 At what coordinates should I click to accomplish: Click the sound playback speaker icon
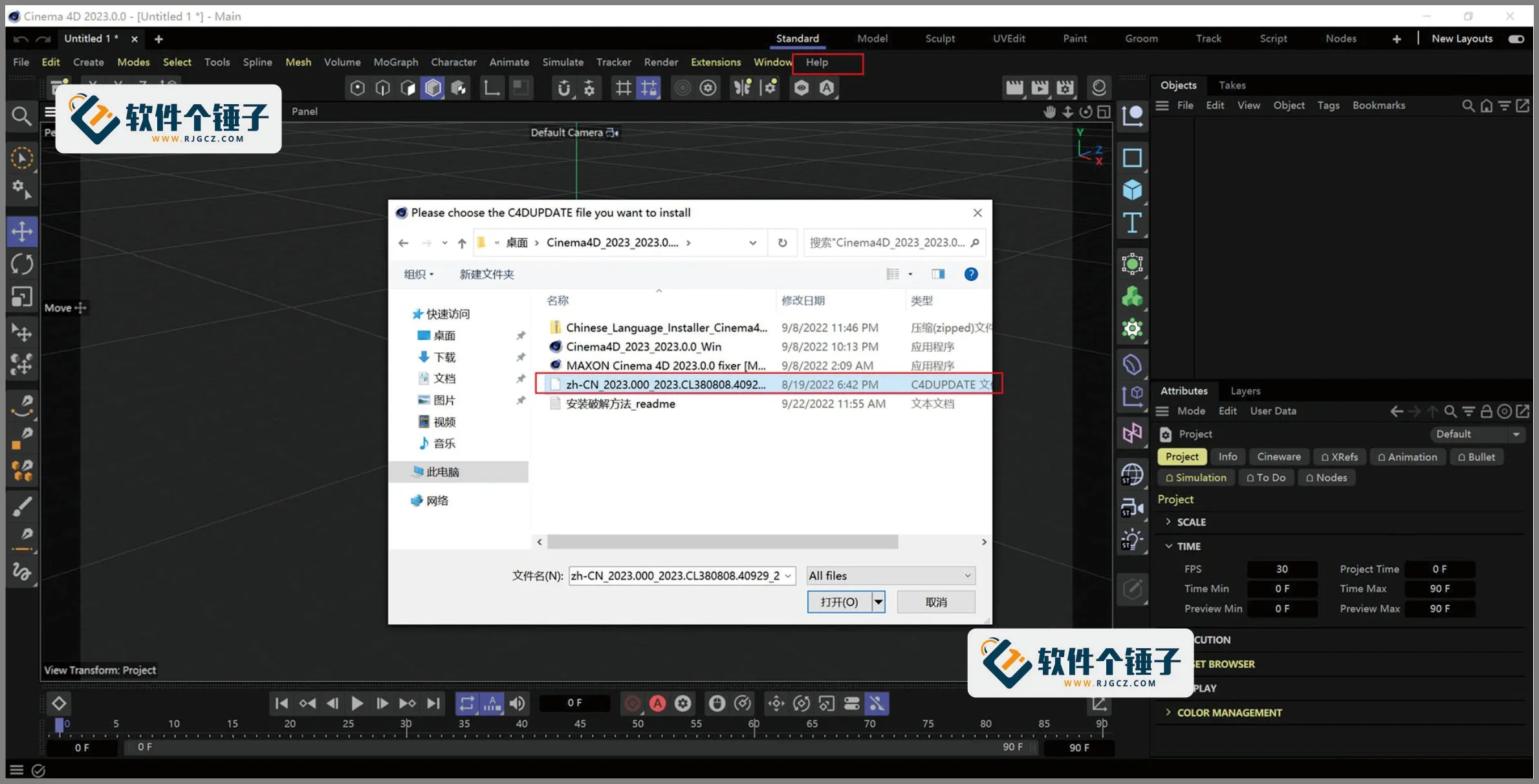coord(517,703)
